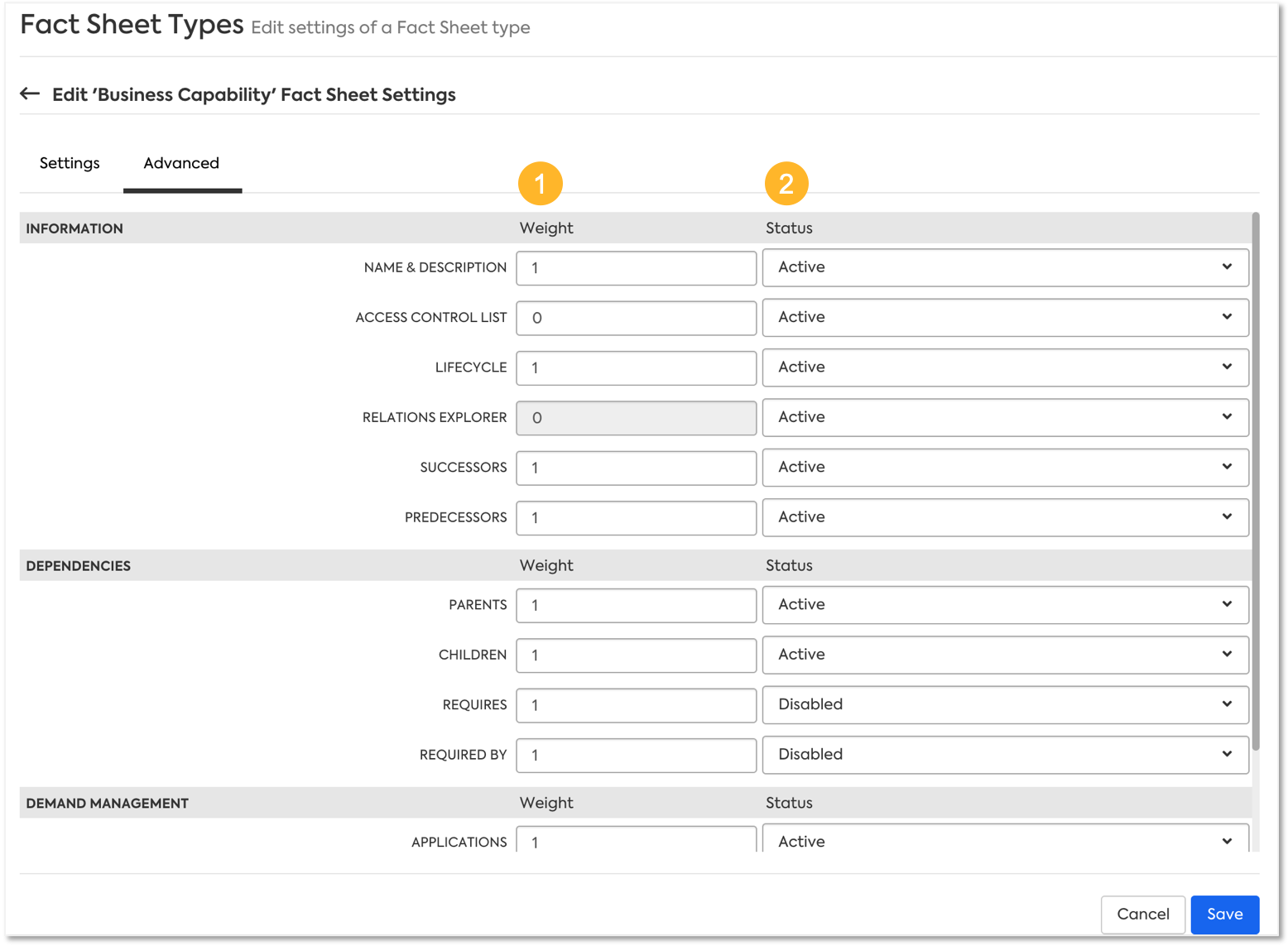Click the ACCESS CONTROL LIST row label

[x=430, y=318]
